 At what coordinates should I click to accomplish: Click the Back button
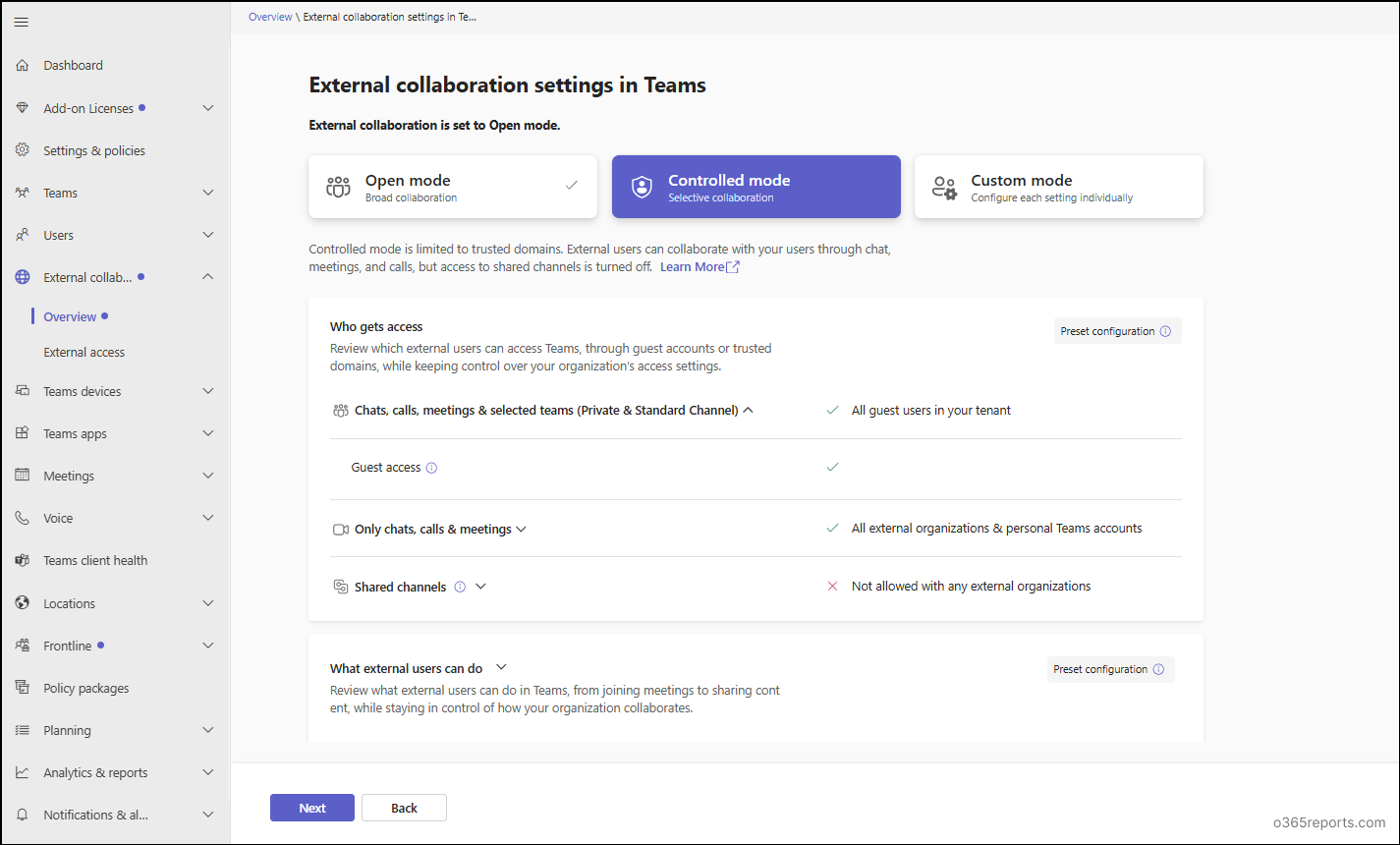pyautogui.click(x=405, y=808)
